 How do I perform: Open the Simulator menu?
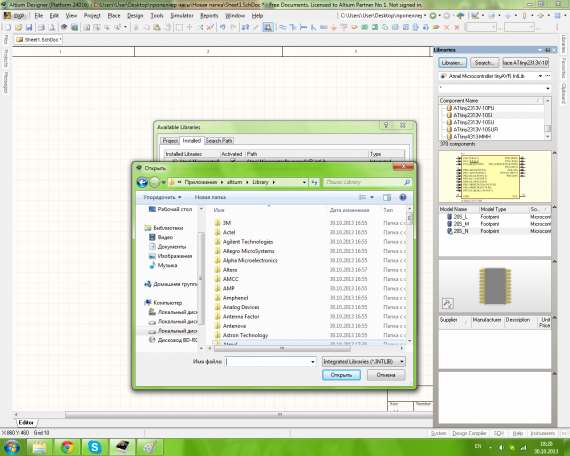[182, 16]
